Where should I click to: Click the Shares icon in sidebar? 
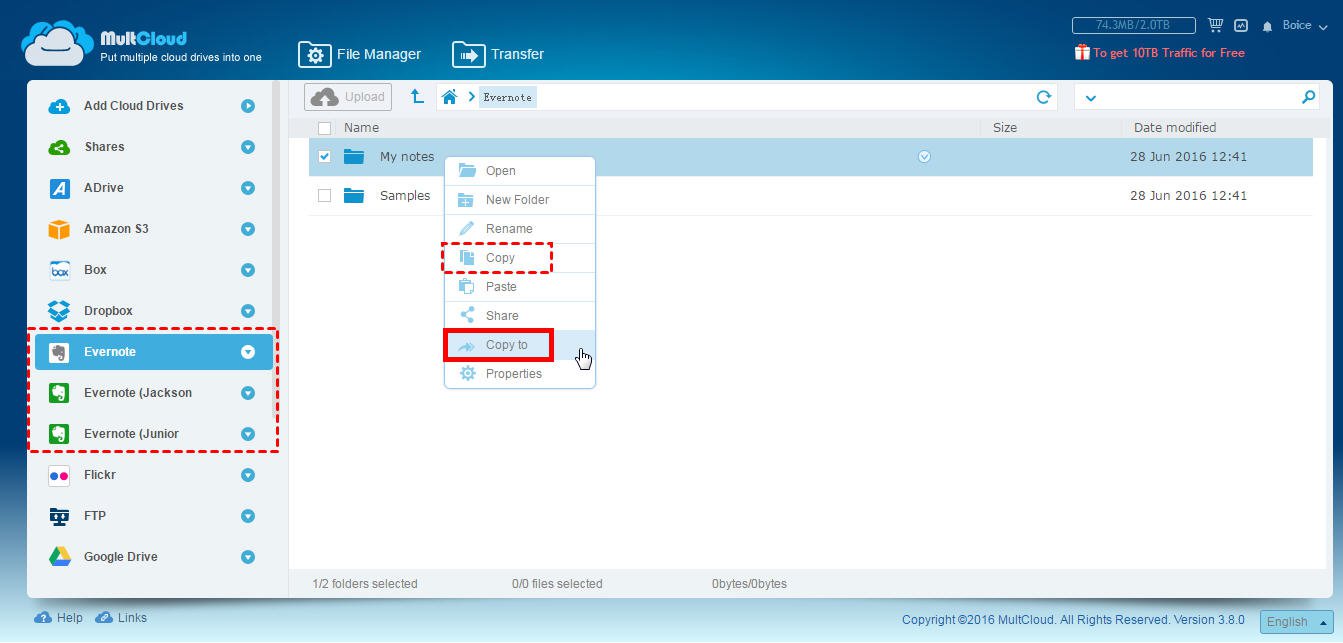coord(59,147)
